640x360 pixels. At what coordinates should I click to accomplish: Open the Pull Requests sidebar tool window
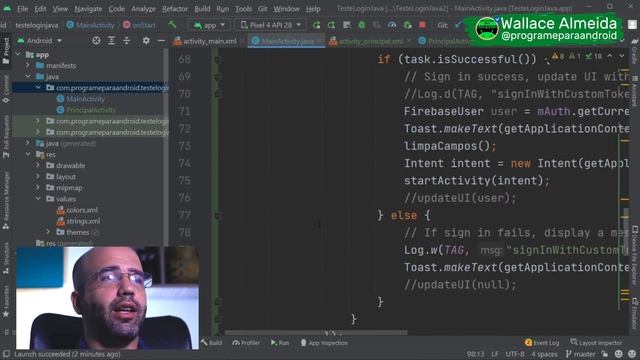point(6,136)
